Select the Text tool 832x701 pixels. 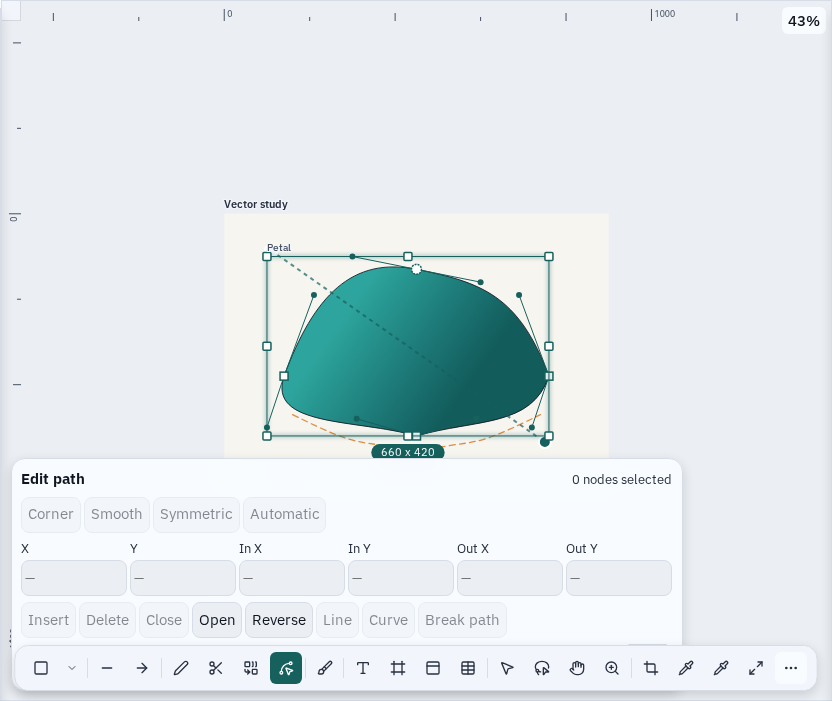(363, 668)
